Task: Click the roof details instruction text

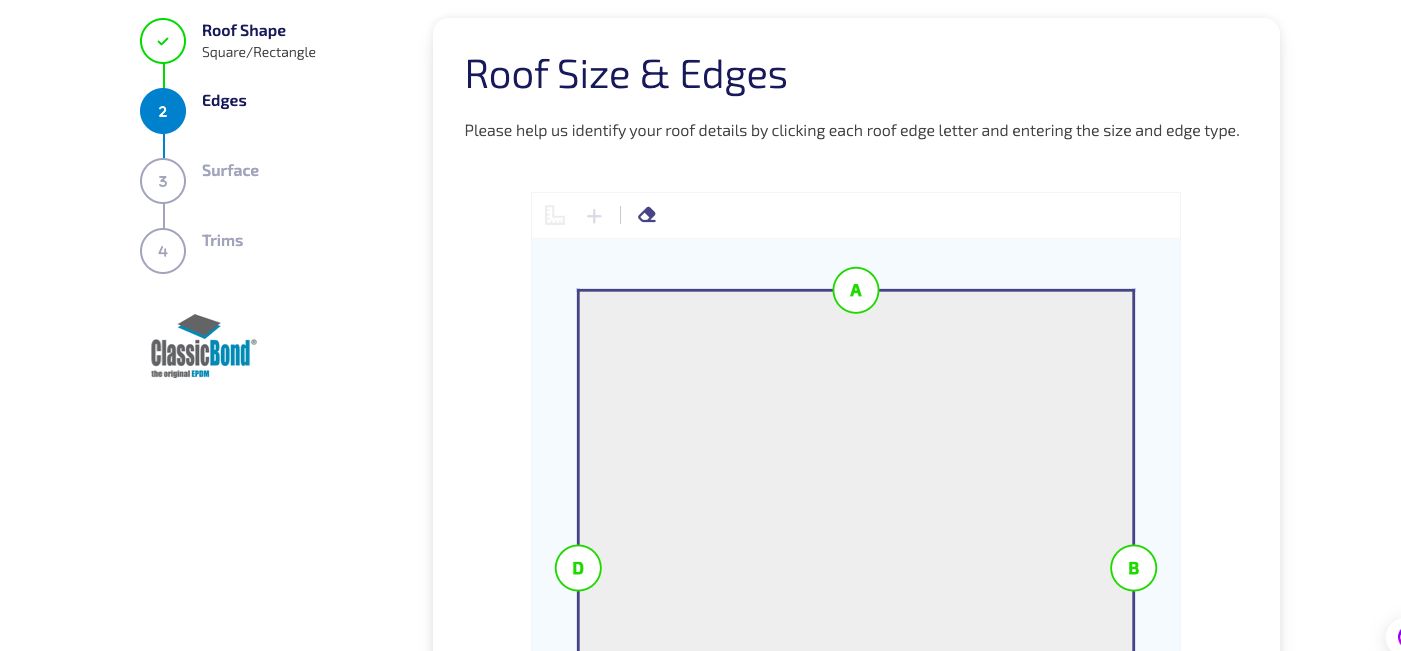Action: pos(852,131)
